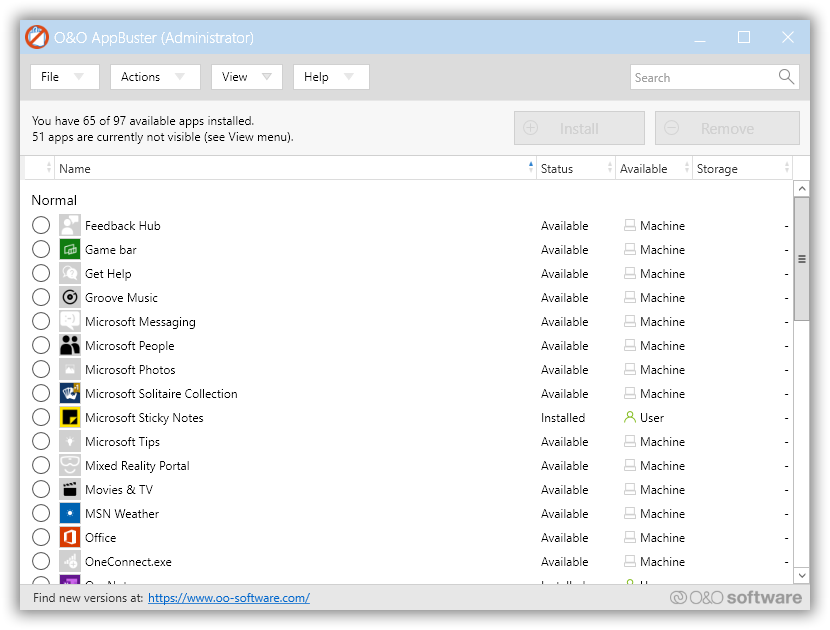Click the OneConnect.exe app icon
The width and height of the screenshot is (830, 630).
tap(69, 562)
